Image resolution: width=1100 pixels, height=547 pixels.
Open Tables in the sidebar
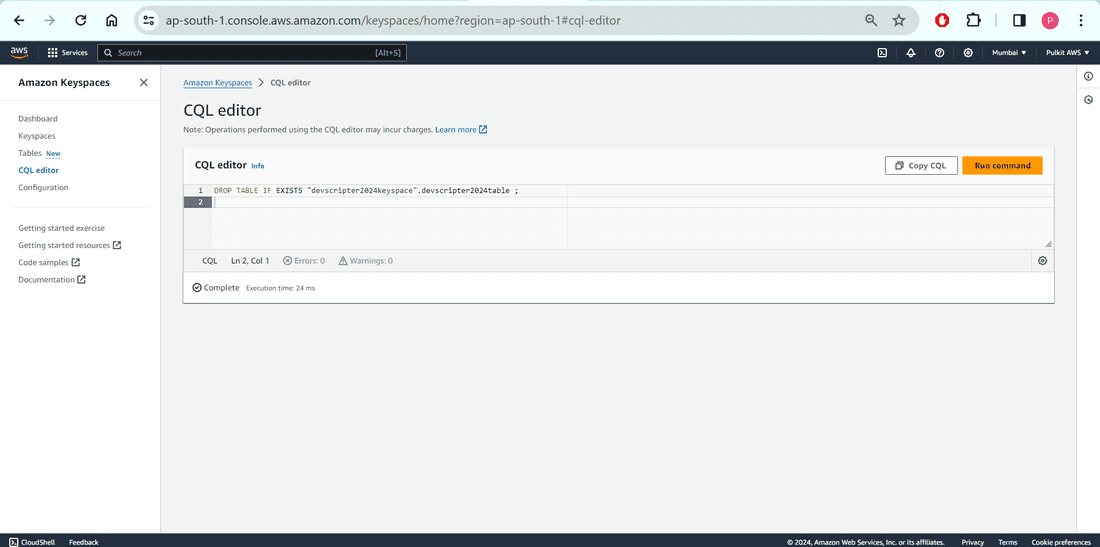(x=30, y=153)
